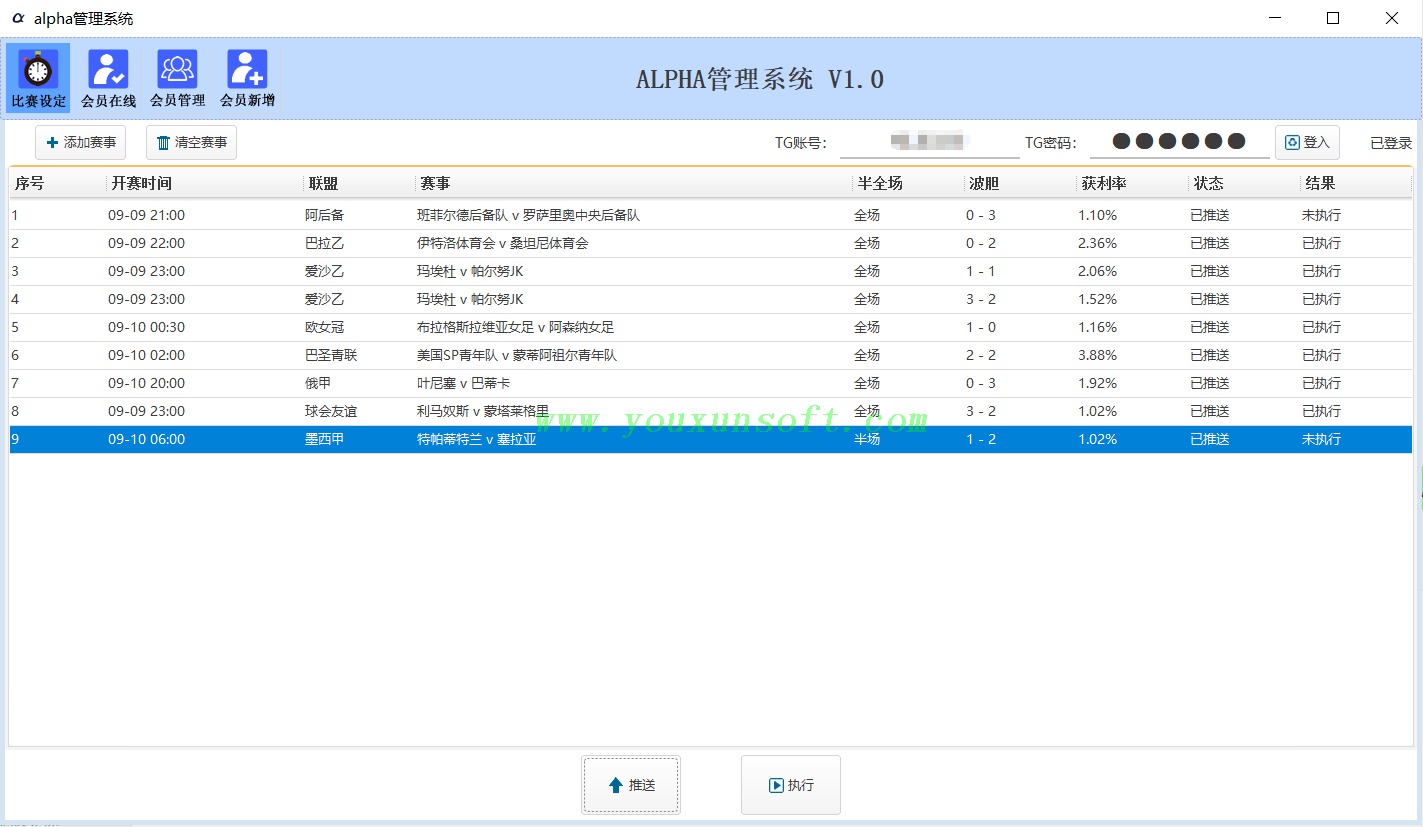Click the 未执行 result in row 1
Viewport: 1423px width, 827px height.
[1321, 215]
